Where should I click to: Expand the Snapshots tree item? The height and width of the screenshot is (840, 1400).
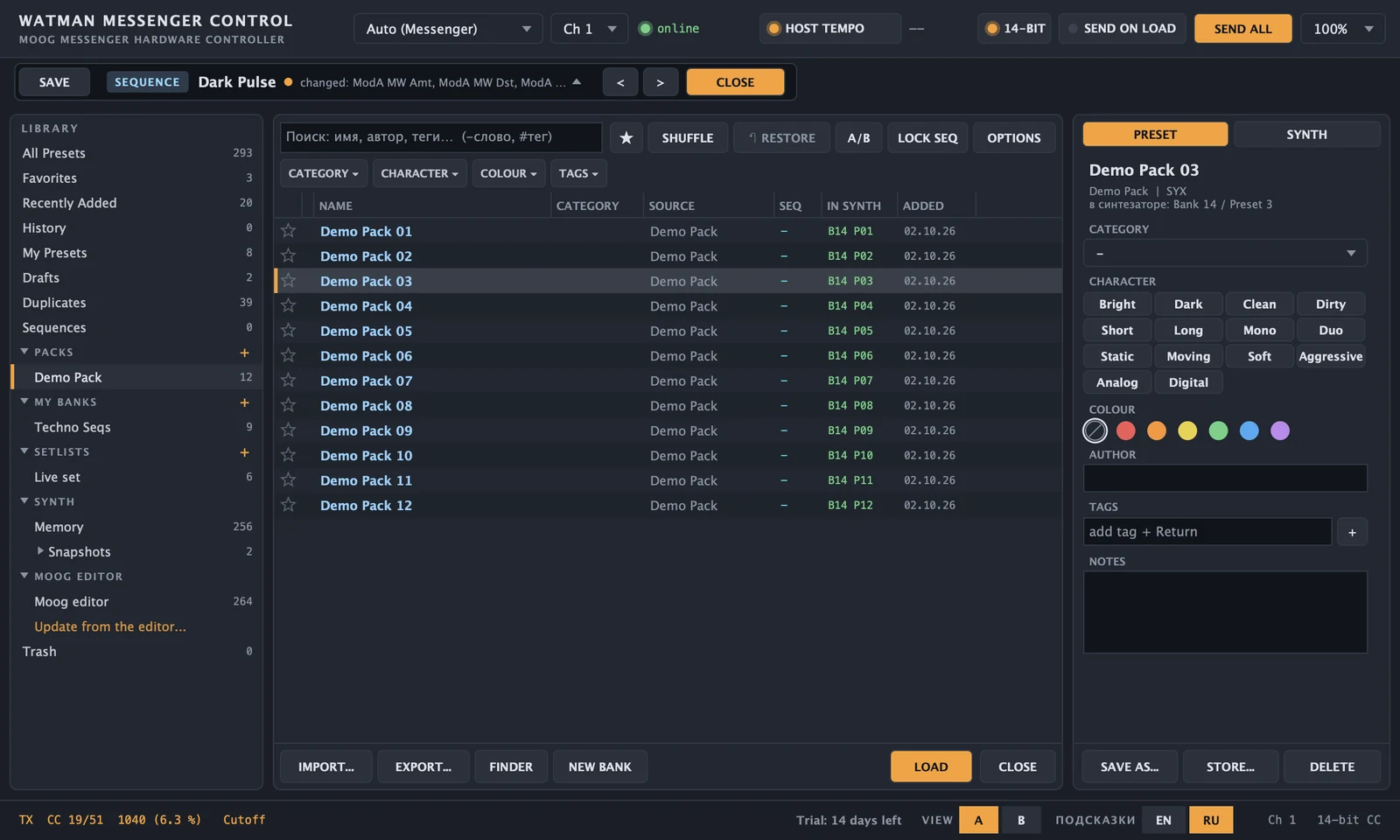(x=40, y=551)
